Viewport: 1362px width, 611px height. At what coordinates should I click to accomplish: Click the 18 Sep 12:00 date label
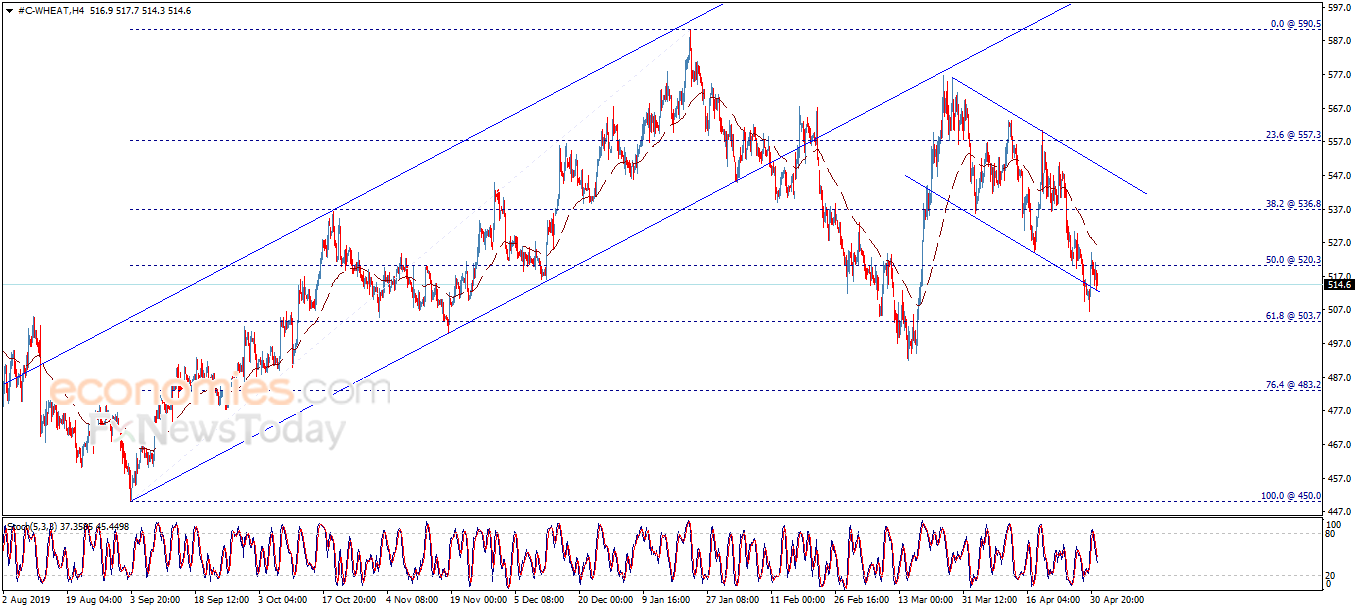pos(221,601)
